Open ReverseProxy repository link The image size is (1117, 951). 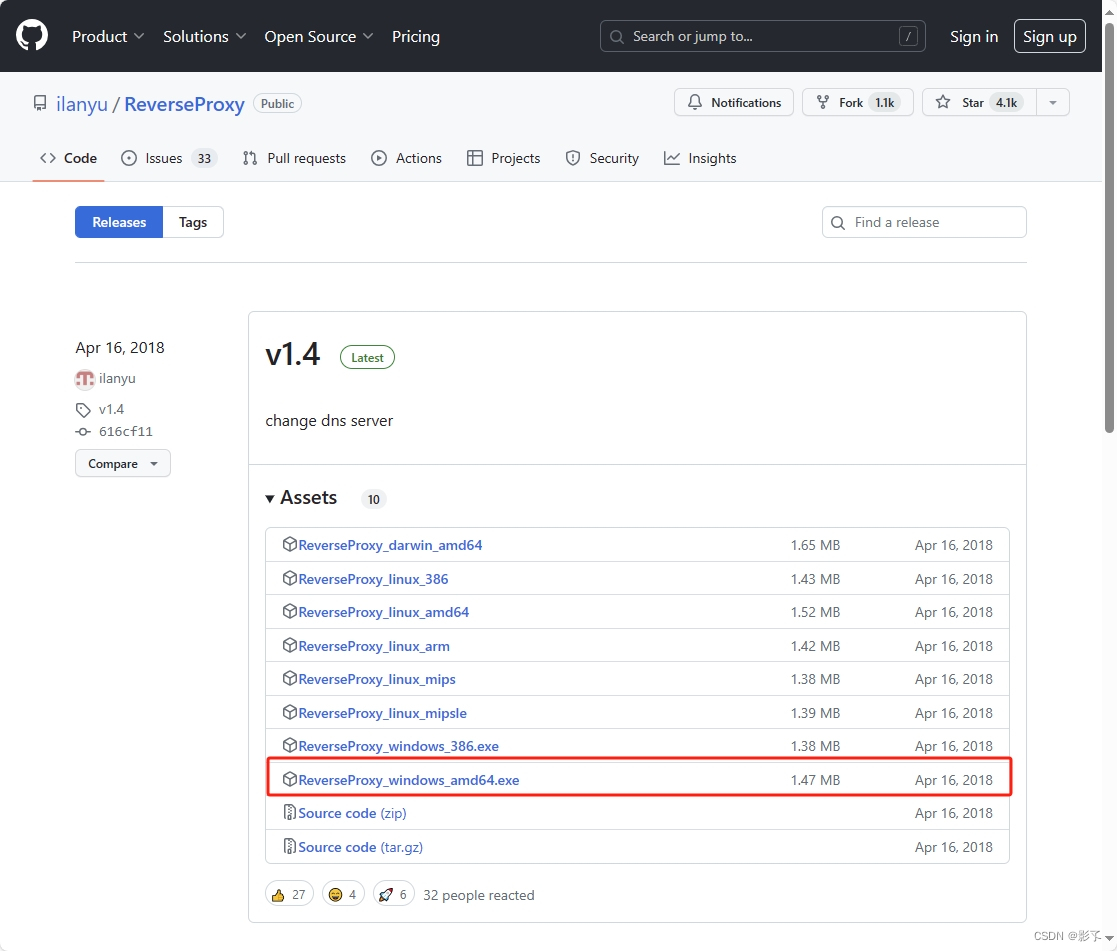(x=185, y=104)
